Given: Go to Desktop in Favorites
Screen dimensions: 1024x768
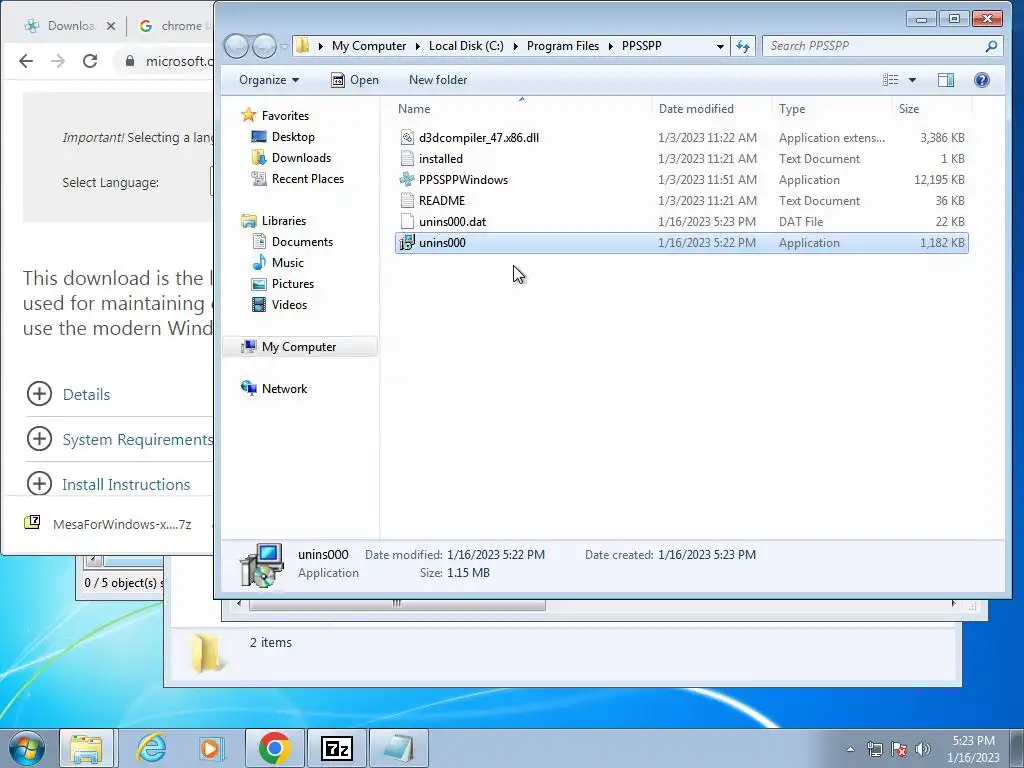Looking at the screenshot, I should (293, 136).
